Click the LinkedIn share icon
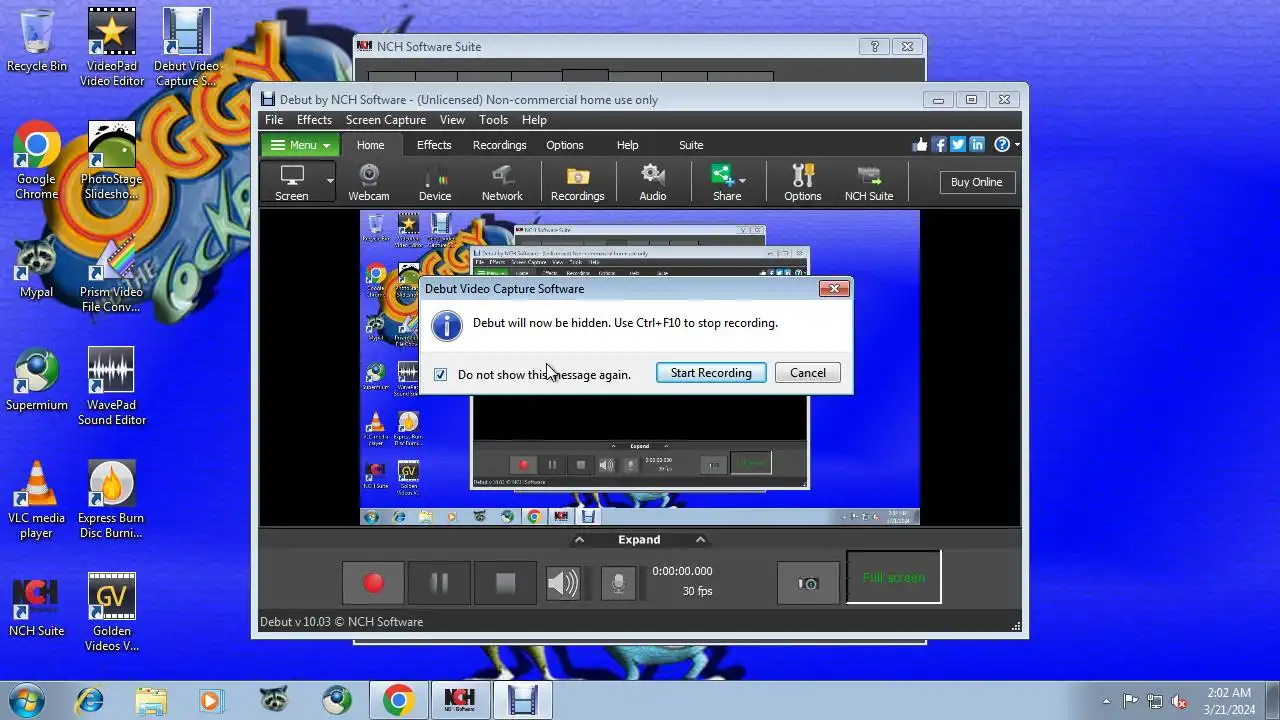The width and height of the screenshot is (1280, 720). (977, 145)
